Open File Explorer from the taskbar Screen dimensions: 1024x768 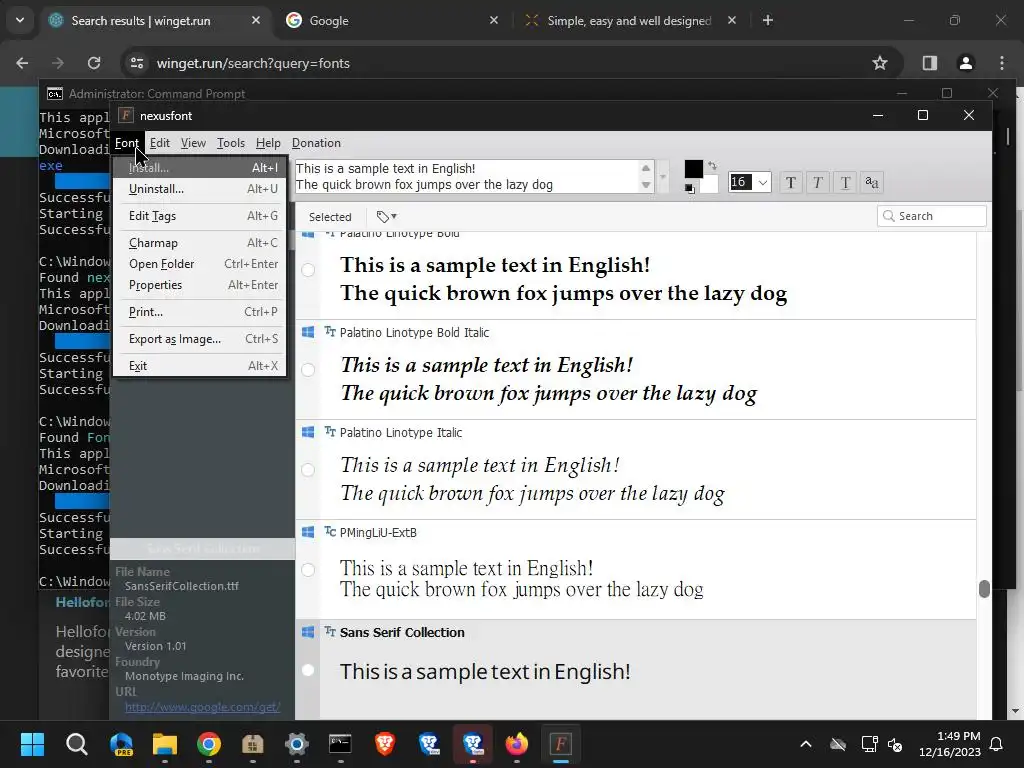tap(165, 744)
